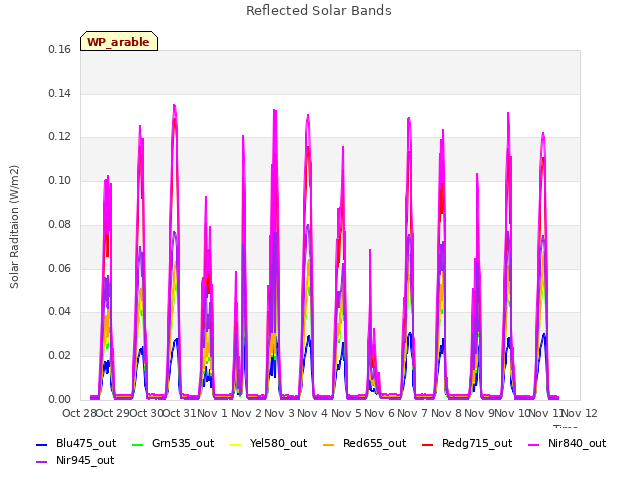Click the Solar Raditaion (W/m2) axis label

14,227
